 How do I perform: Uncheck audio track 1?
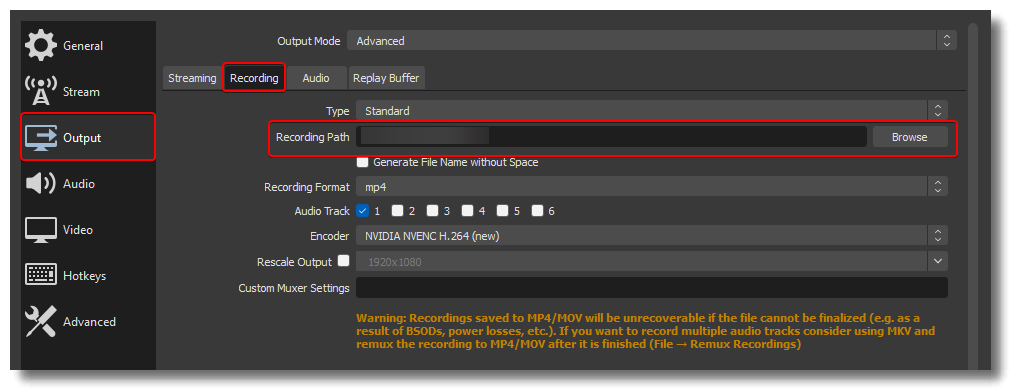click(362, 210)
